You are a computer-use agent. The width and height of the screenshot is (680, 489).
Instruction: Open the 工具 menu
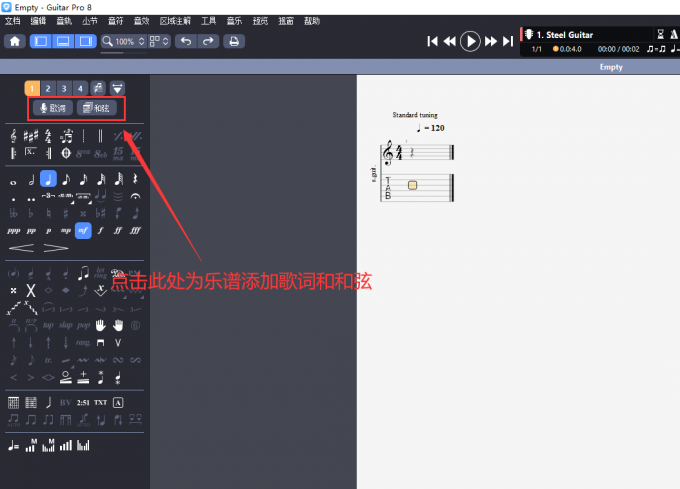208,20
